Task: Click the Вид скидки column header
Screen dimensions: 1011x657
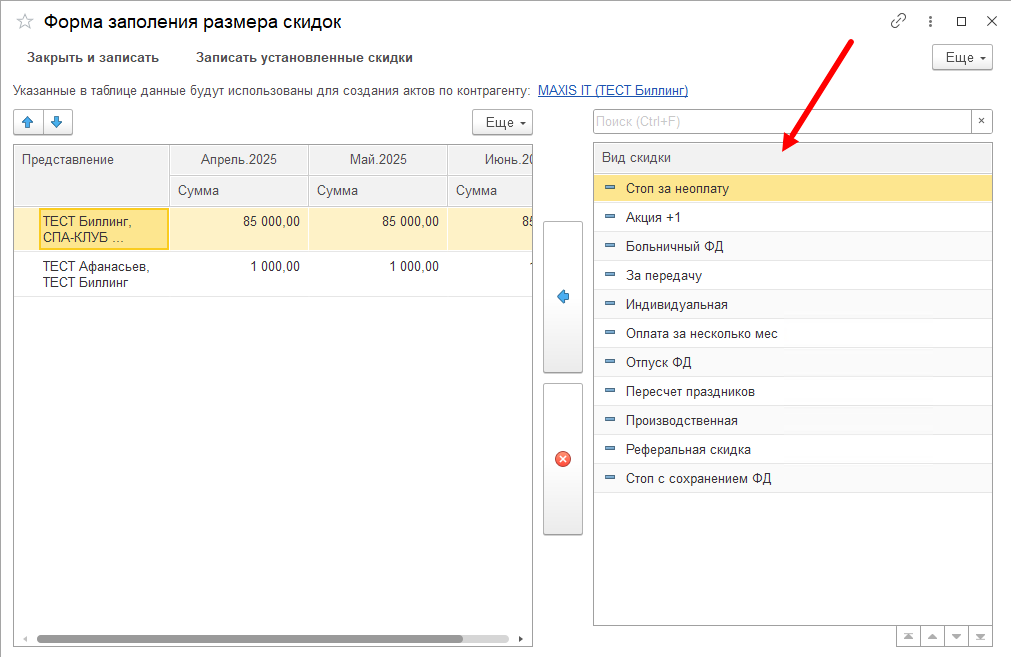Action: [x=792, y=157]
